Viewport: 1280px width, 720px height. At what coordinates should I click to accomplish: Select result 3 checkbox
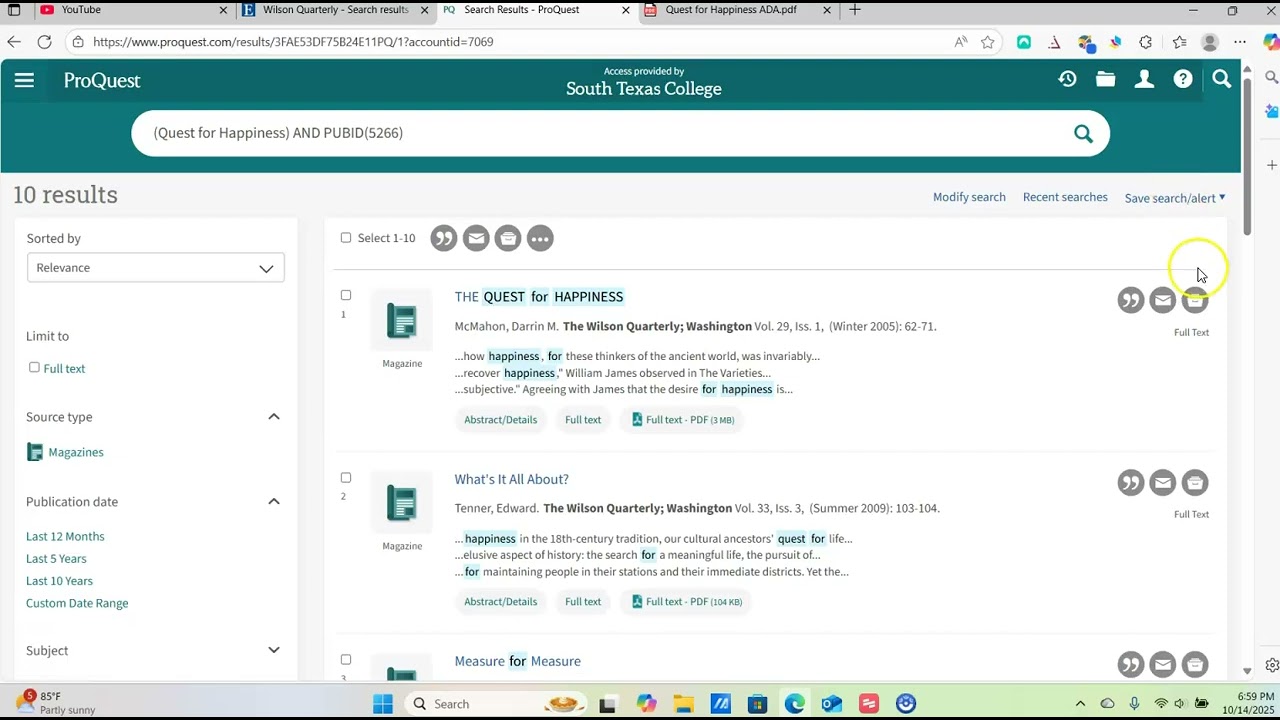tap(346, 659)
